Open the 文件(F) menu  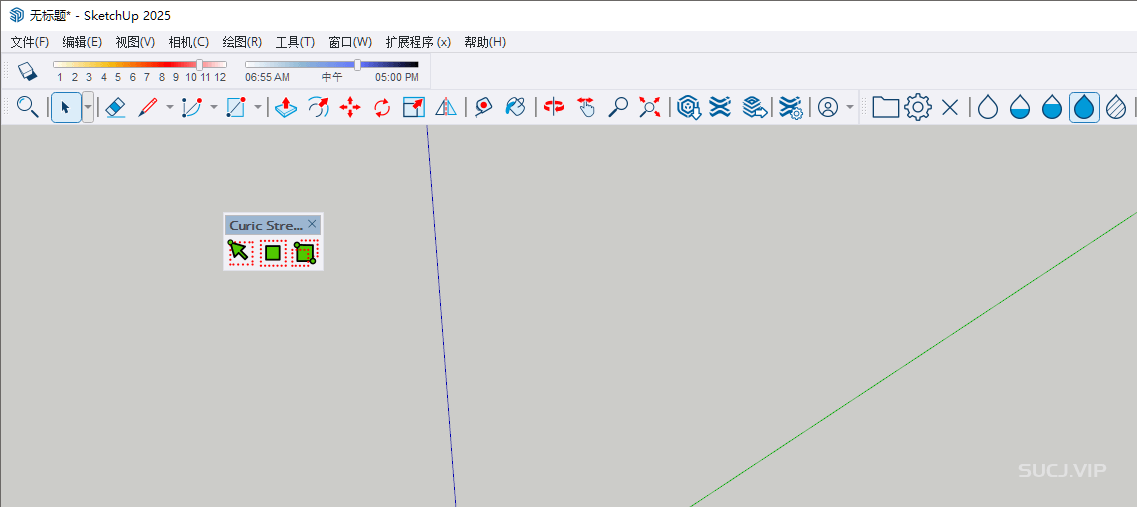[30, 42]
